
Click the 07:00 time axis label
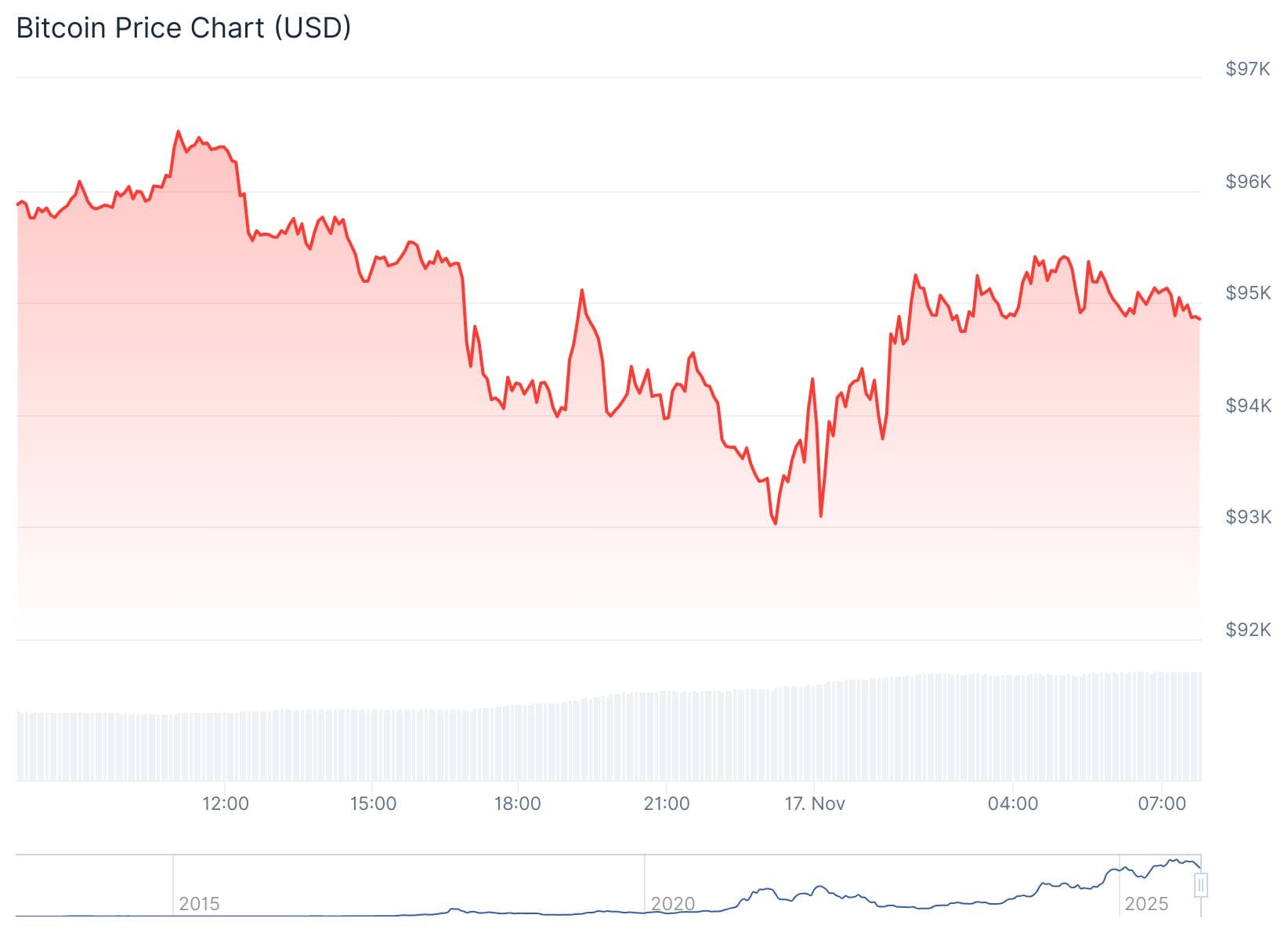pos(1162,804)
